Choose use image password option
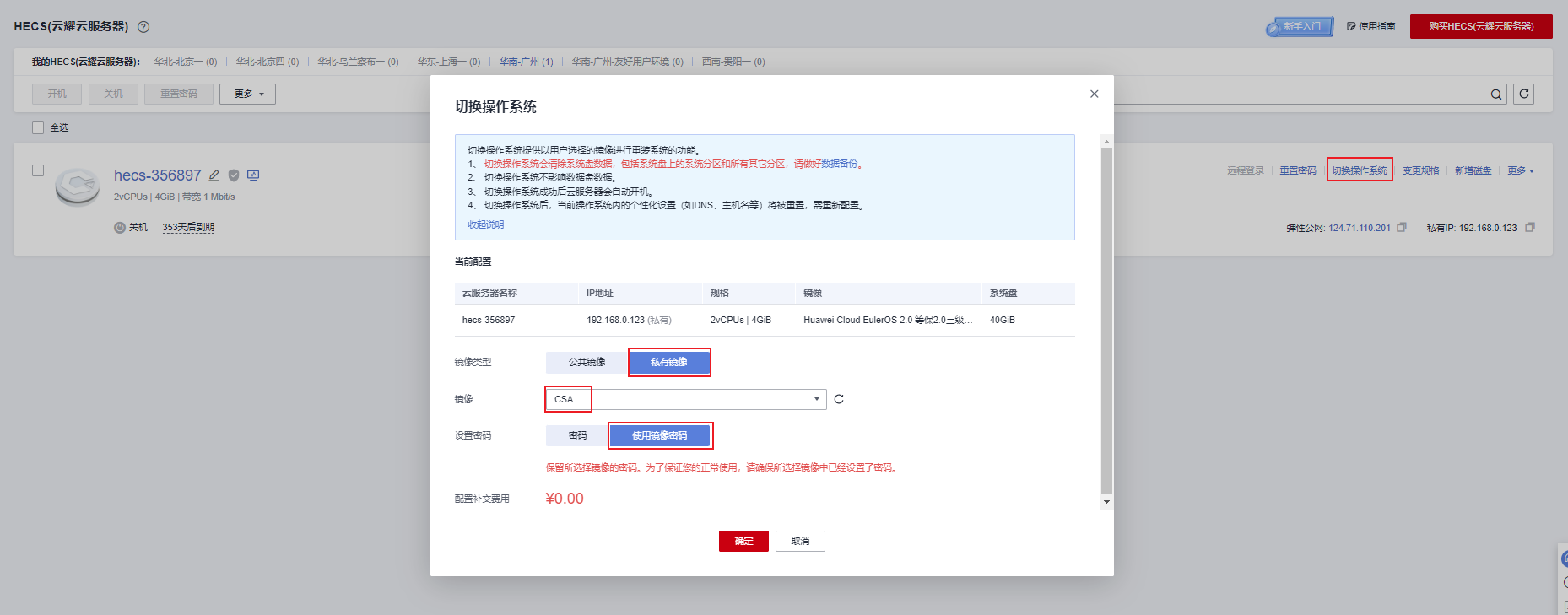 660,435
